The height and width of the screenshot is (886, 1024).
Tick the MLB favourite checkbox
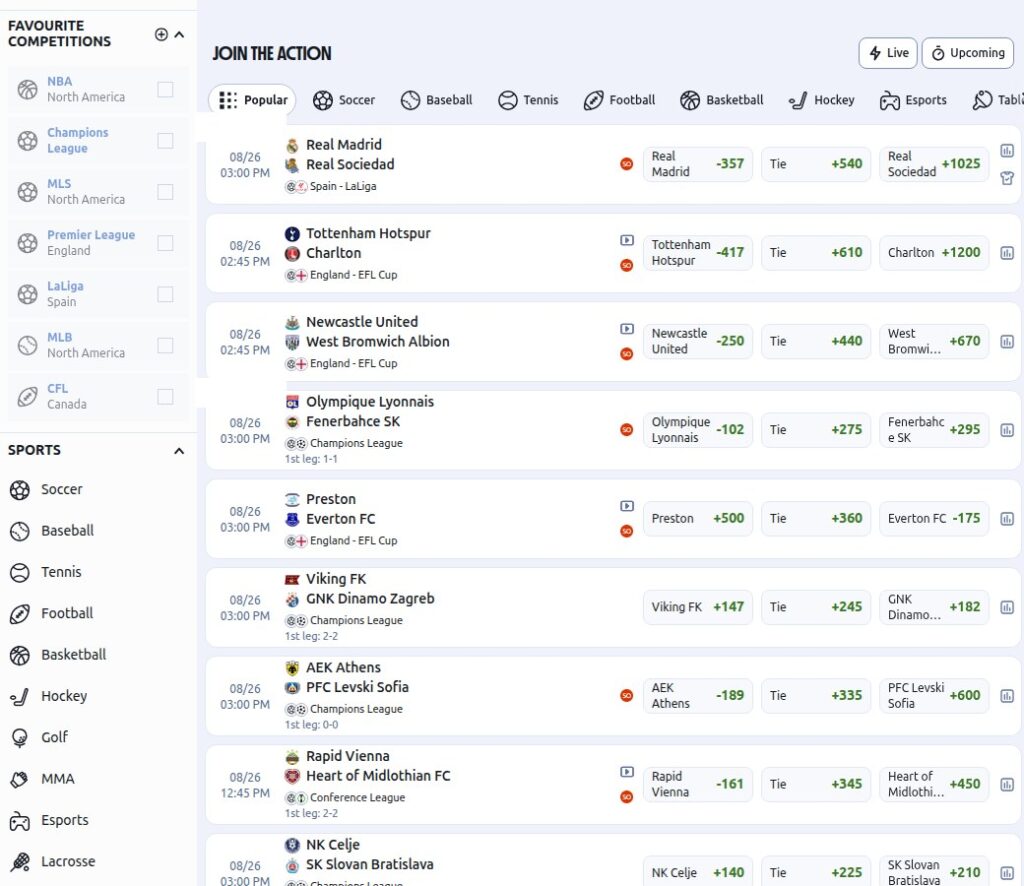point(165,345)
